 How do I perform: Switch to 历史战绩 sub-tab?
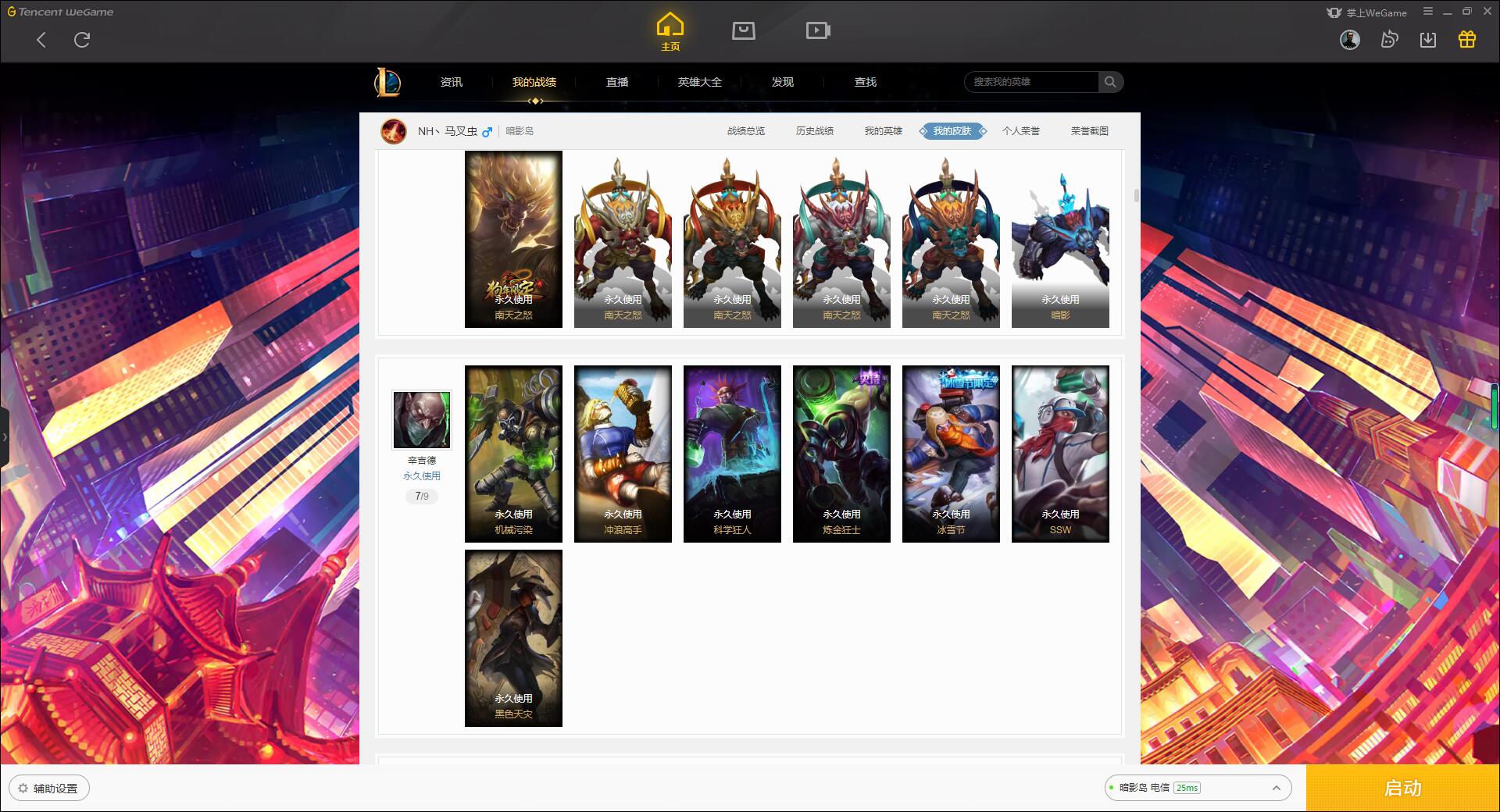pos(815,131)
